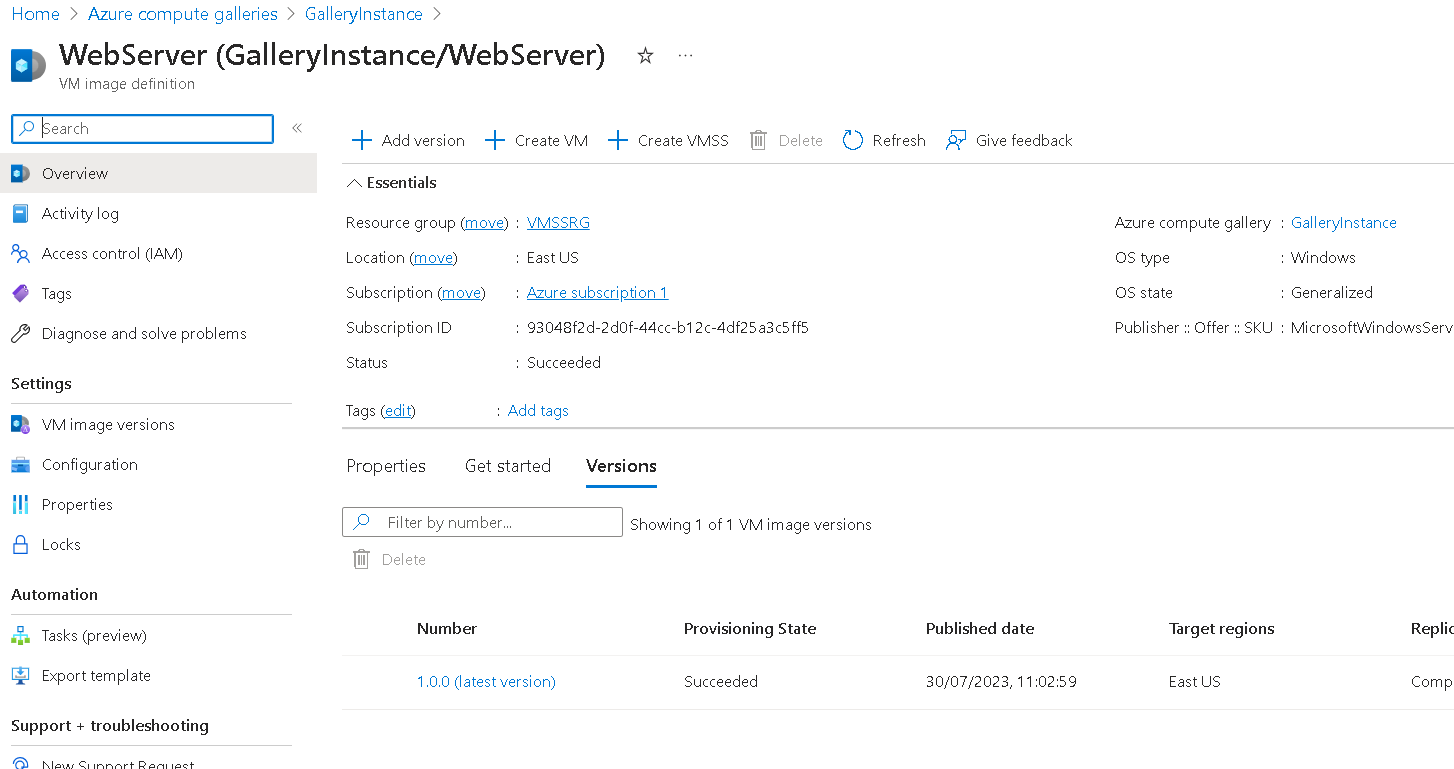Click the Diagnose wrench icon
Screen dimensions: 1454x769
click(20, 333)
